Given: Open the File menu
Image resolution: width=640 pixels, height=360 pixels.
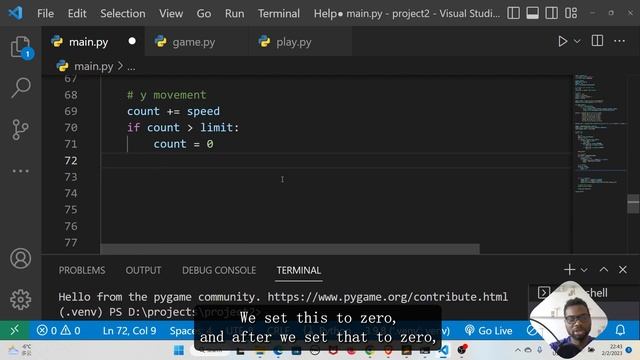Looking at the screenshot, I should (45, 13).
